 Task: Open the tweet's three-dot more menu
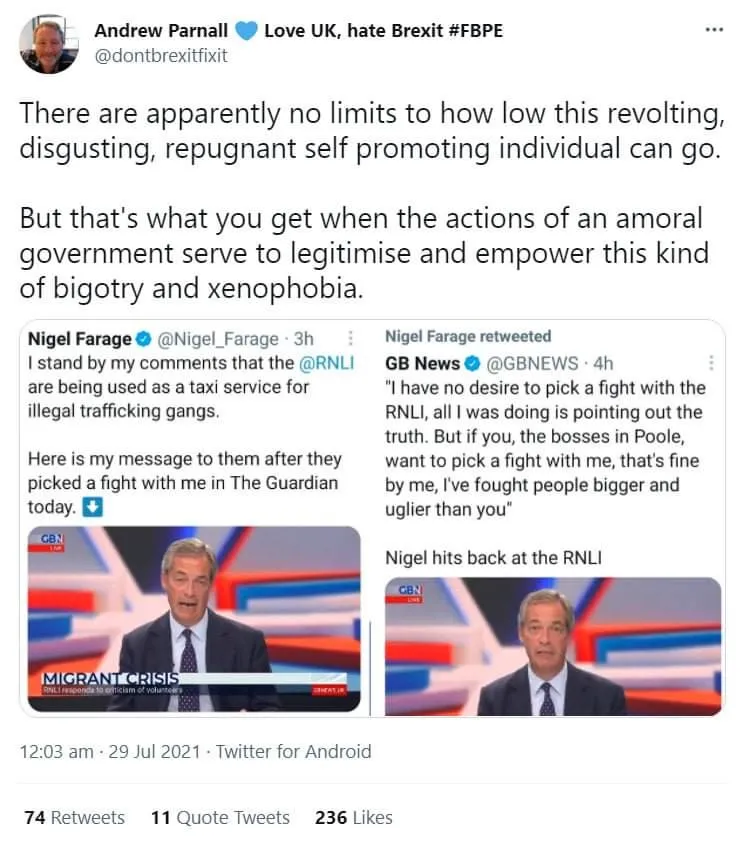tap(713, 30)
